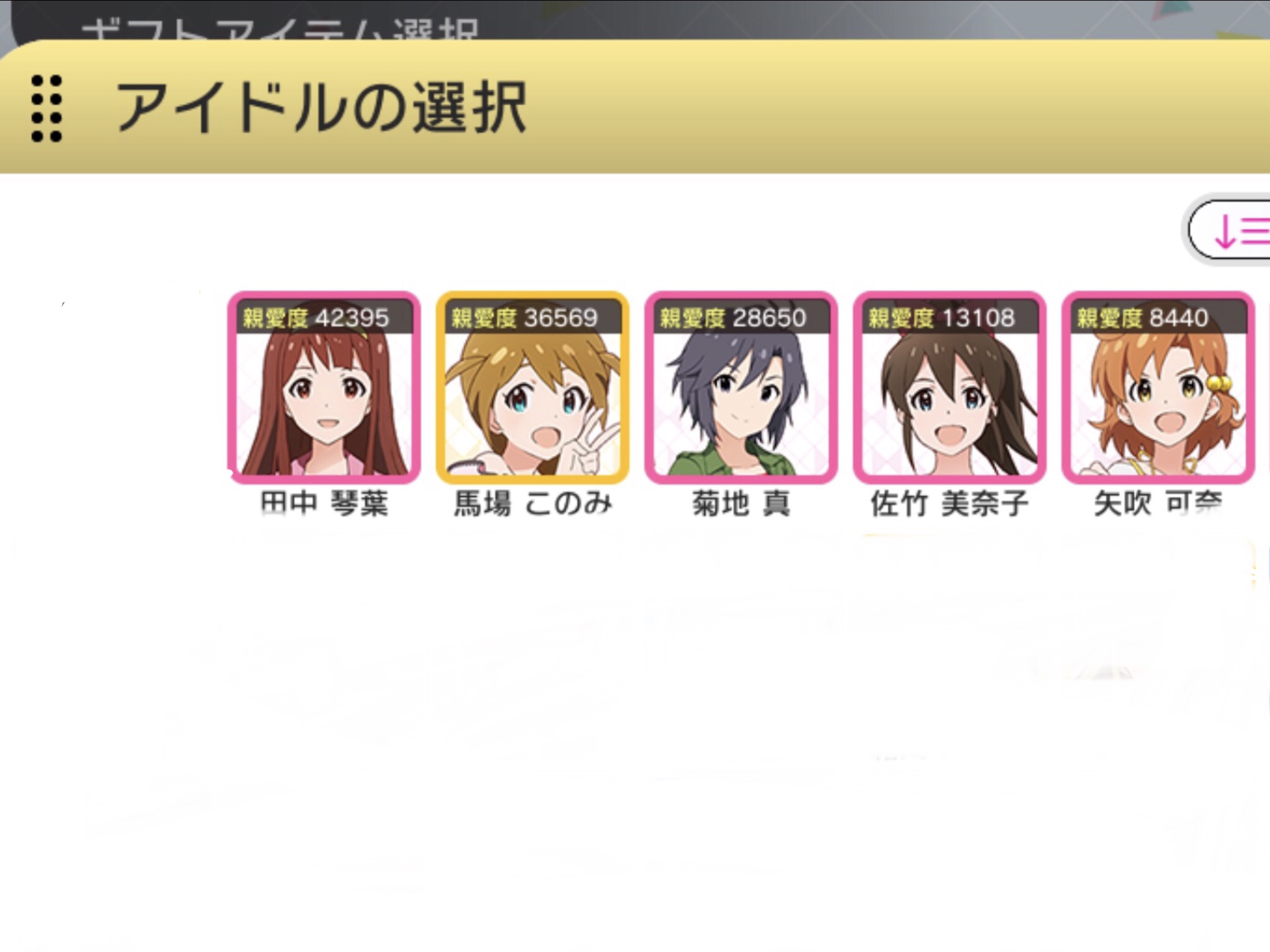The height and width of the screenshot is (952, 1270).
Task: Click the name text 菊地 真
Action: click(x=741, y=503)
